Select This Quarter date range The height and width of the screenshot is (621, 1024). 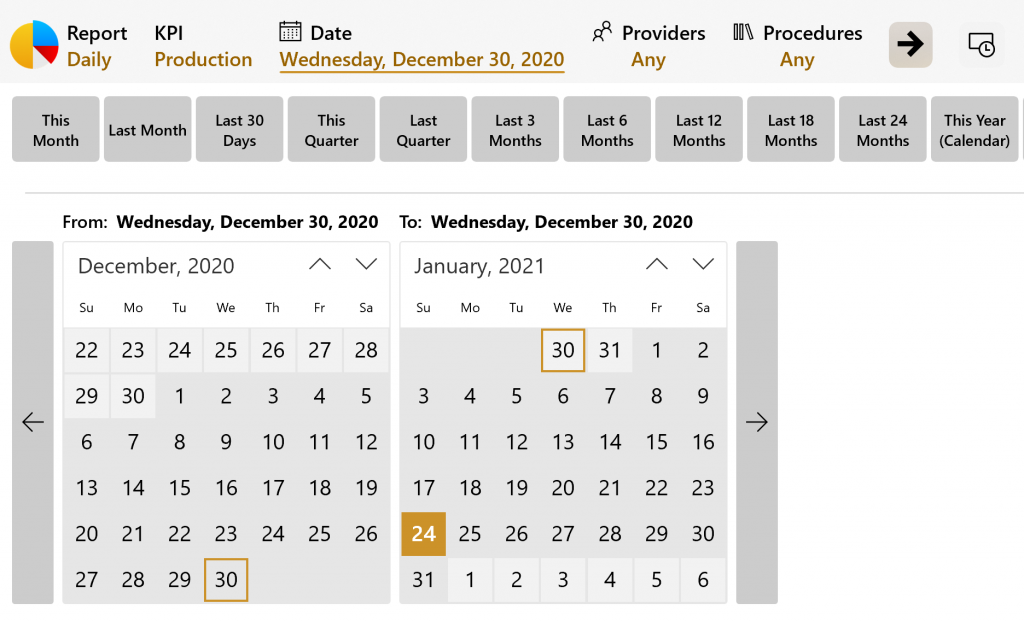pyautogui.click(x=332, y=130)
